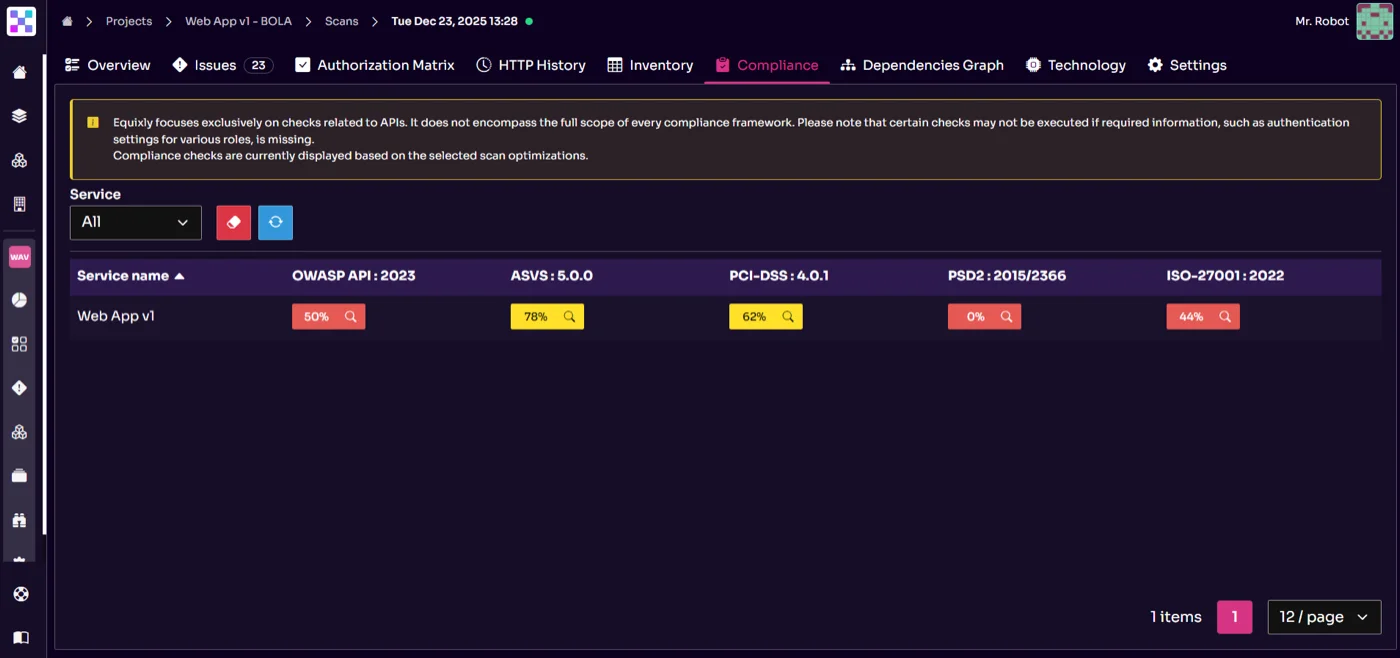Magnify OWASP API 2023 compliance details
Viewport: 1400px width, 658px height.
coord(351,316)
